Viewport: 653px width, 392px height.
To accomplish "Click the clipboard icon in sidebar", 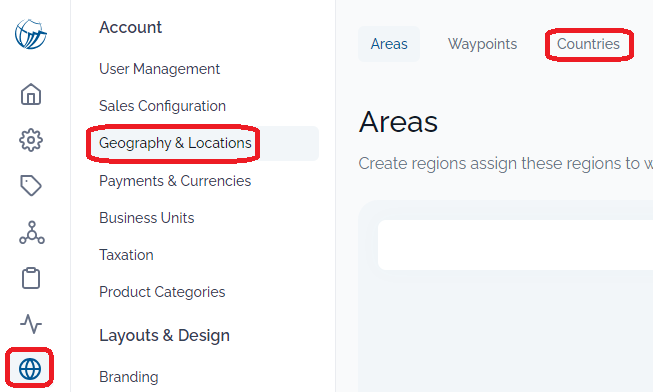I will pyautogui.click(x=31, y=278).
